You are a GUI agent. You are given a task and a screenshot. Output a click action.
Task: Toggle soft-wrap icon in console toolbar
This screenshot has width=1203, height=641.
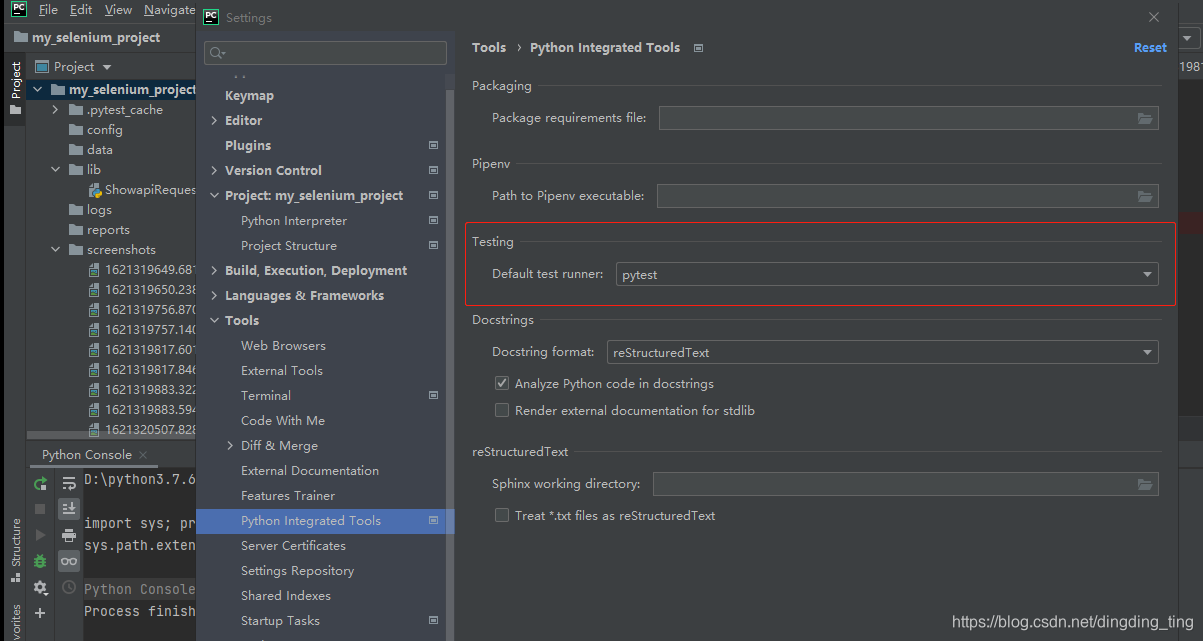pos(69,483)
